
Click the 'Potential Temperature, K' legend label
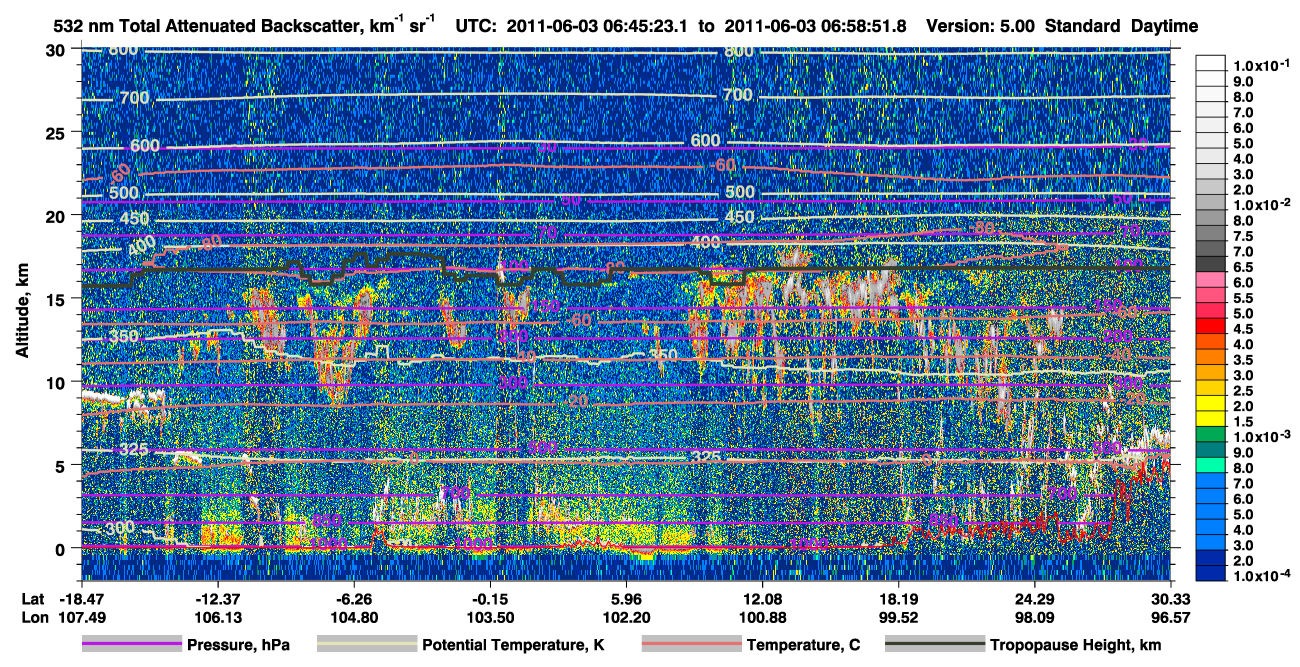coord(513,645)
